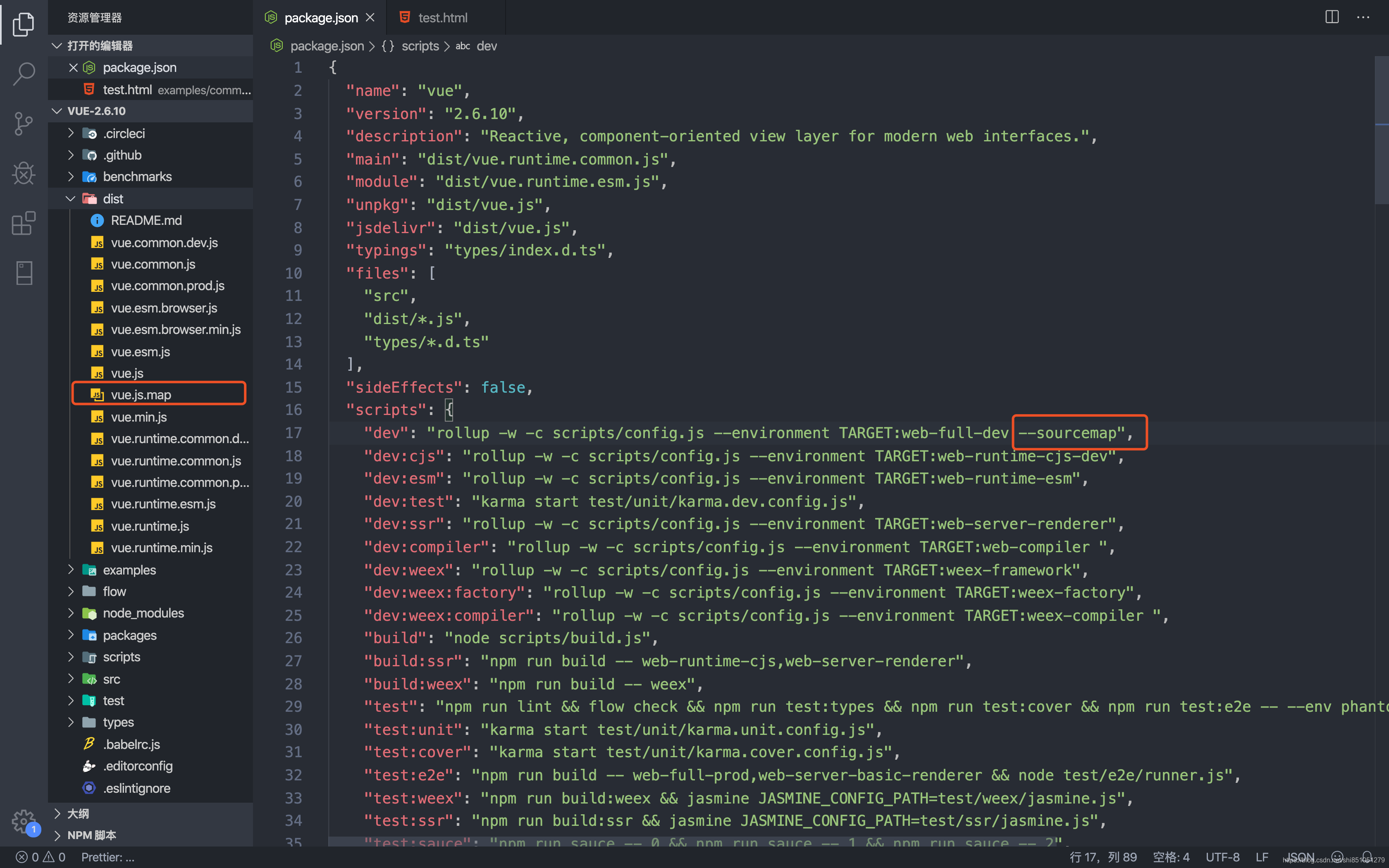Open vue.runtime.js file
This screenshot has height=868, width=1389.
[x=150, y=527]
